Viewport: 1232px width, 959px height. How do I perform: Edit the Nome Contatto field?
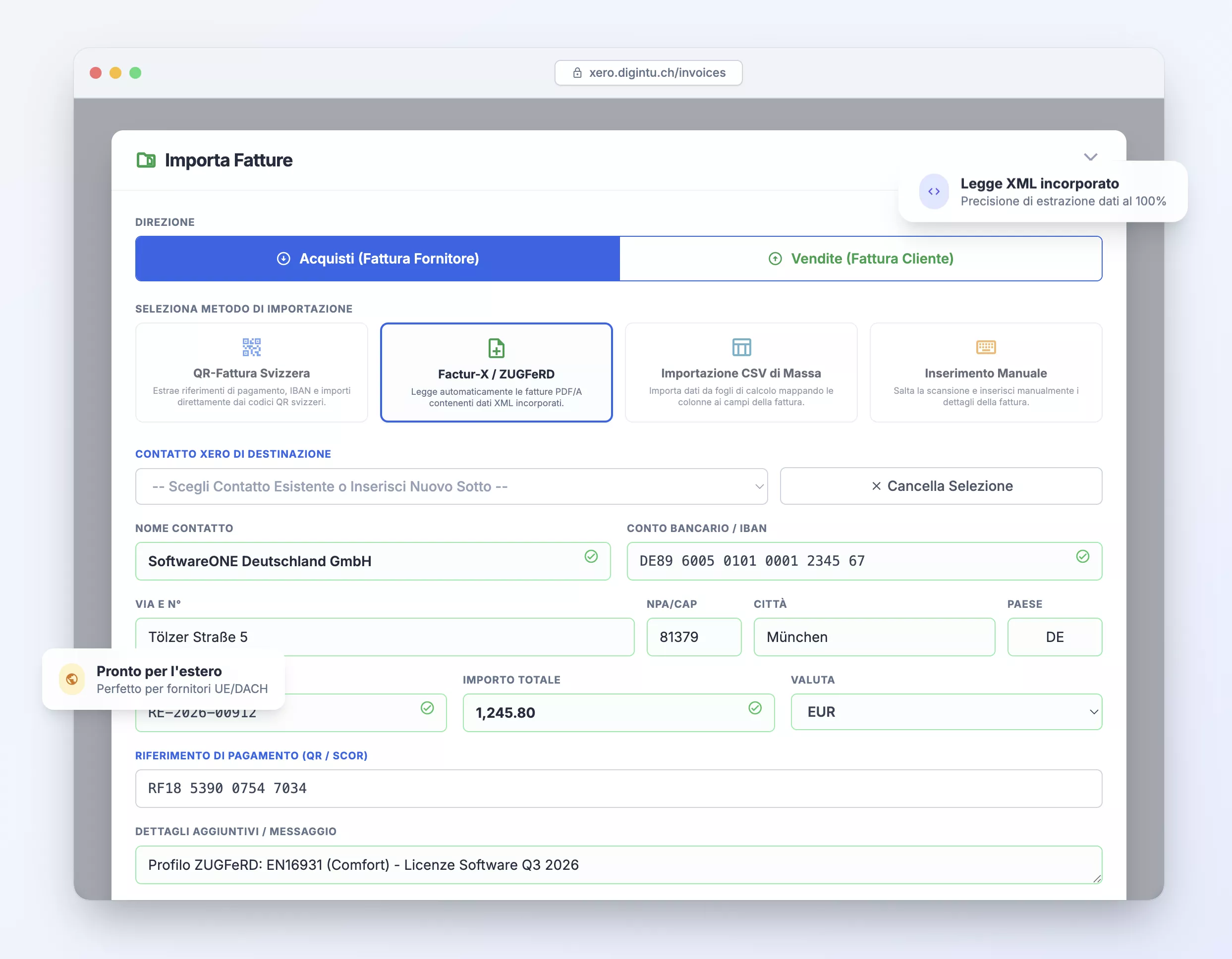click(373, 562)
